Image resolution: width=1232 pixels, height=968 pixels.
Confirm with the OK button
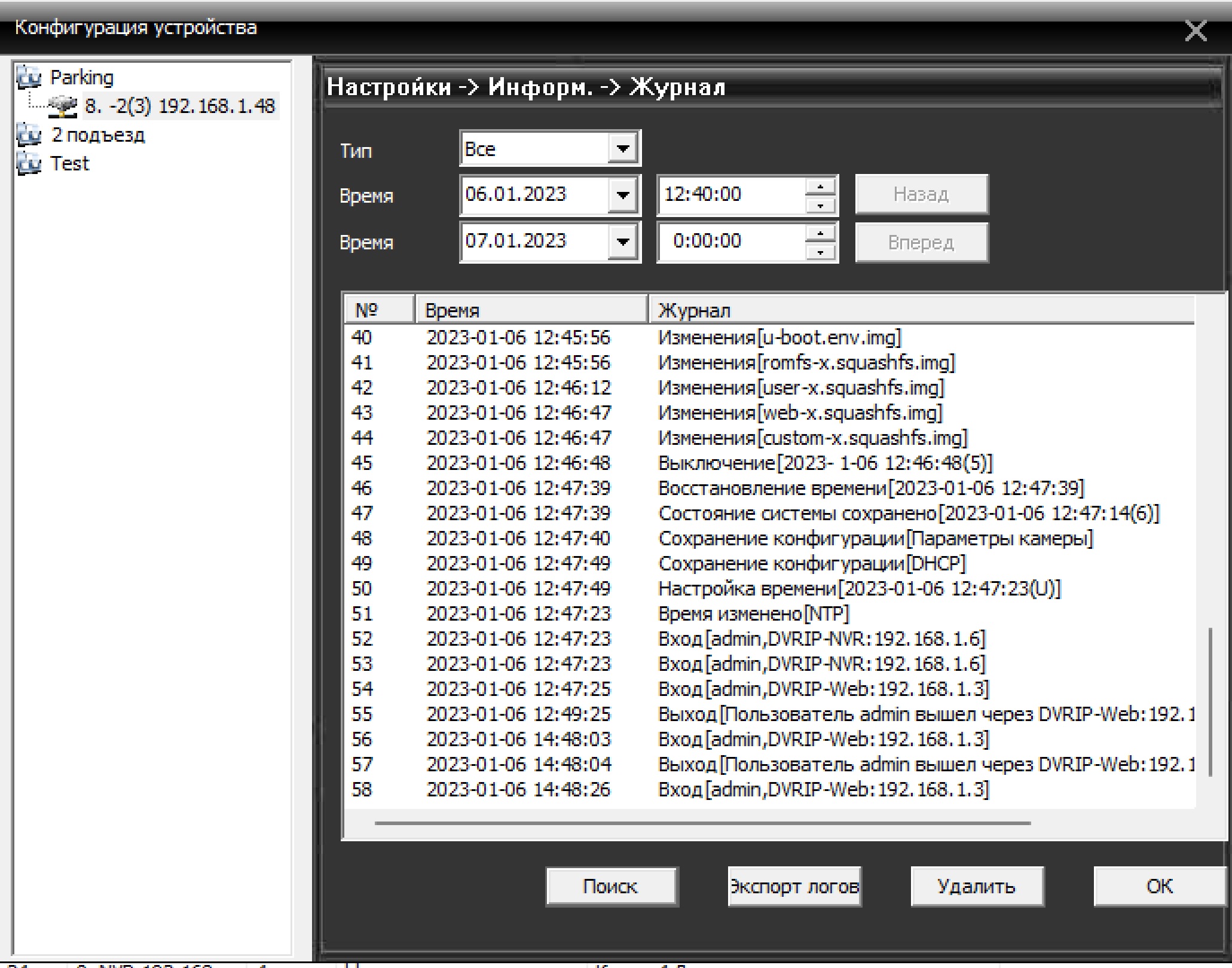click(x=1158, y=886)
